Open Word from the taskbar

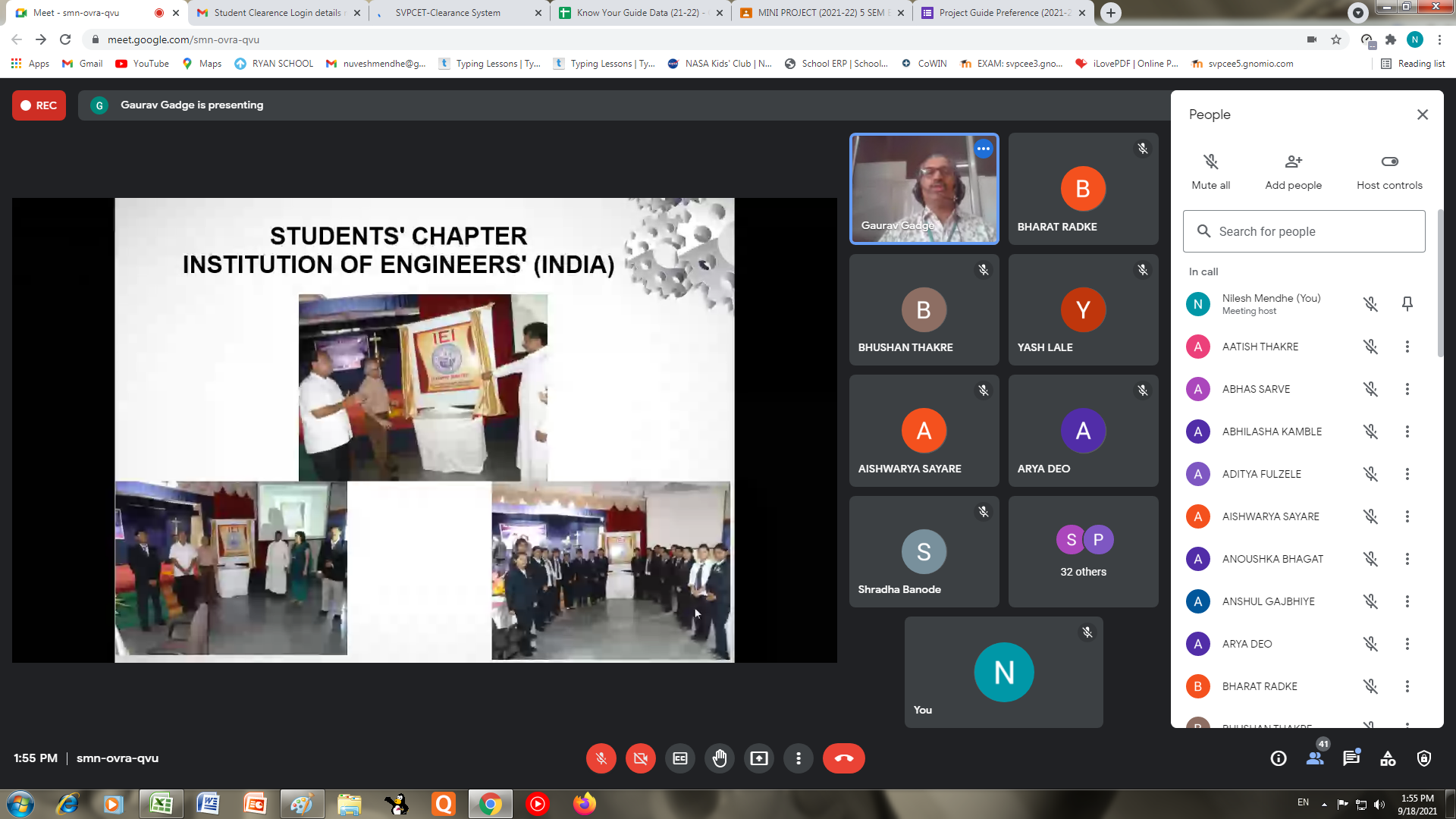coord(208,804)
